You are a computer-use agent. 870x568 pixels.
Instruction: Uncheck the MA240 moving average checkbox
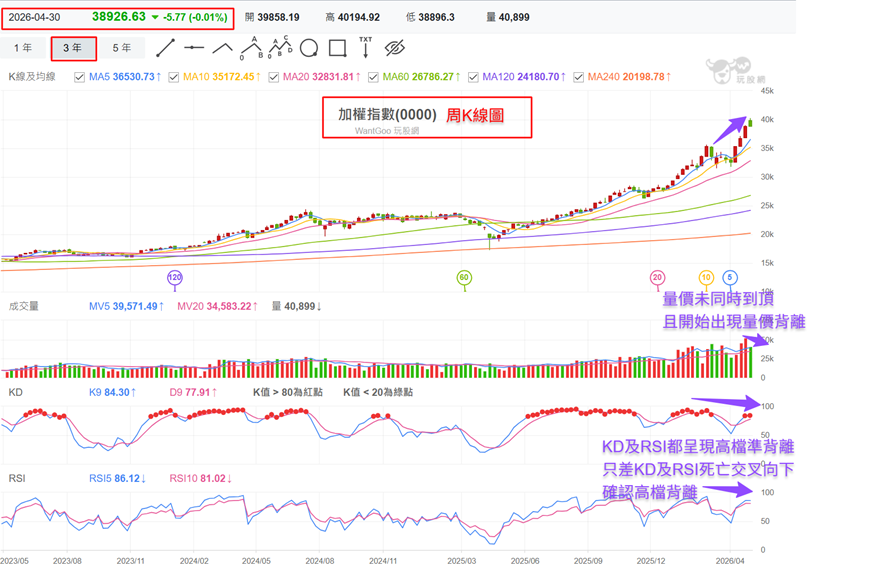(579, 77)
